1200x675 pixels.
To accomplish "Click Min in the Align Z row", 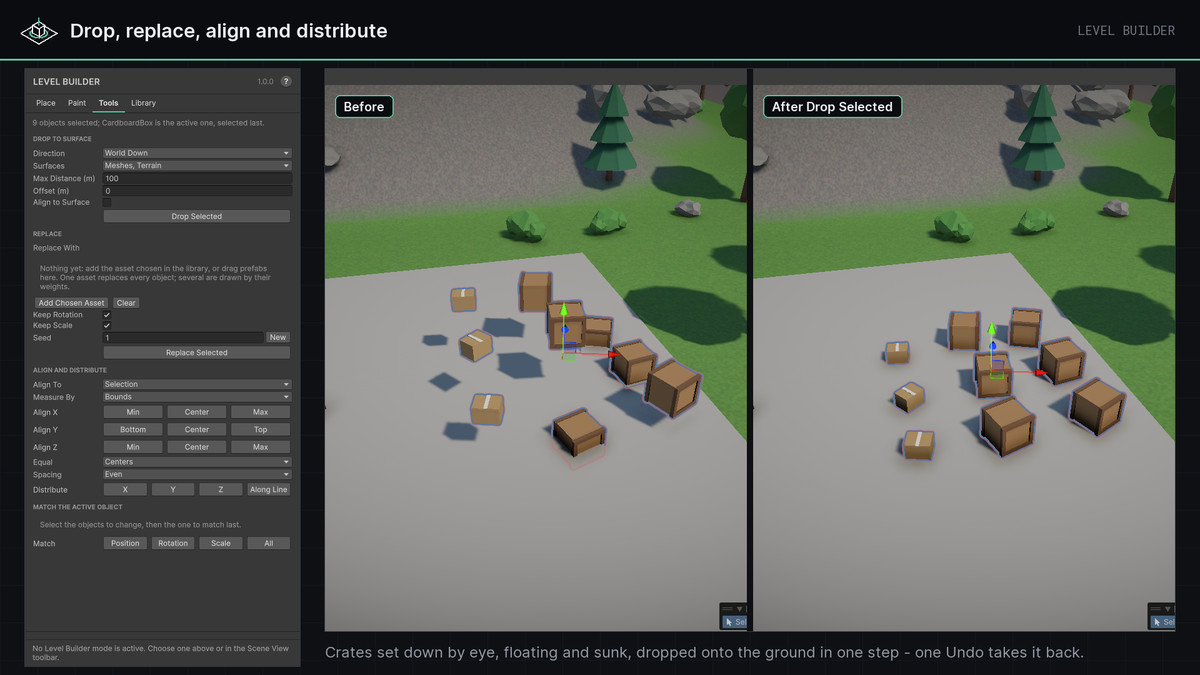I will pos(133,447).
